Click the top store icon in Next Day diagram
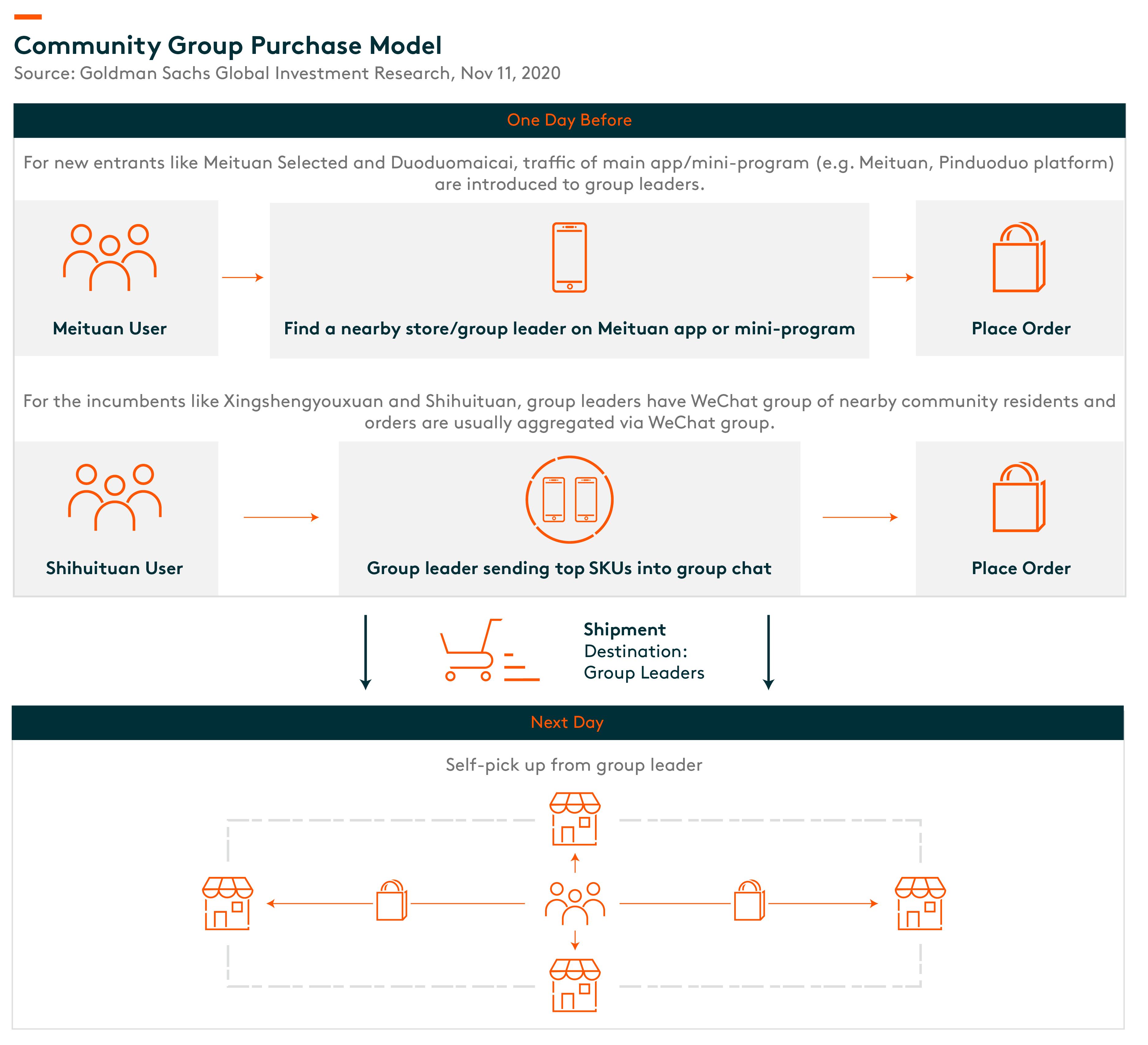 tap(575, 819)
